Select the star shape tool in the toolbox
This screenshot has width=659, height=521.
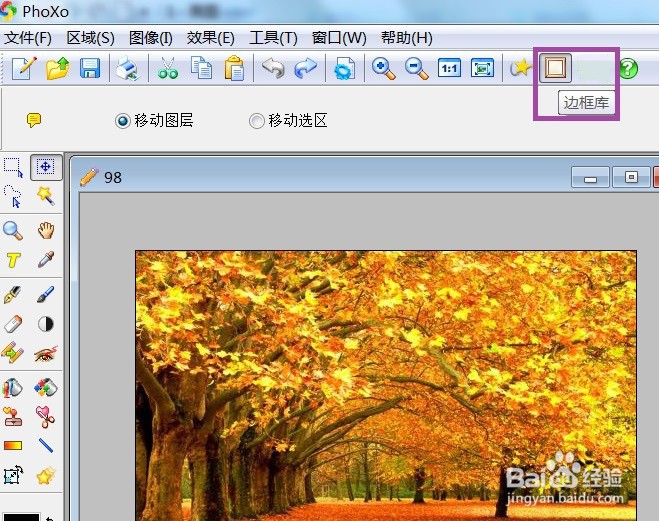tap(46, 476)
